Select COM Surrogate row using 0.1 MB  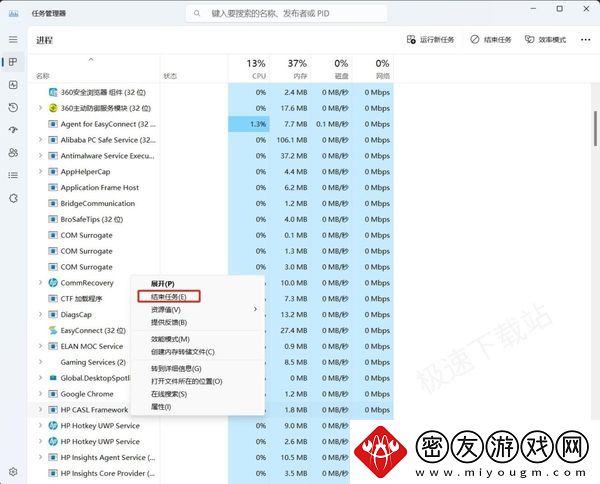tap(211, 235)
